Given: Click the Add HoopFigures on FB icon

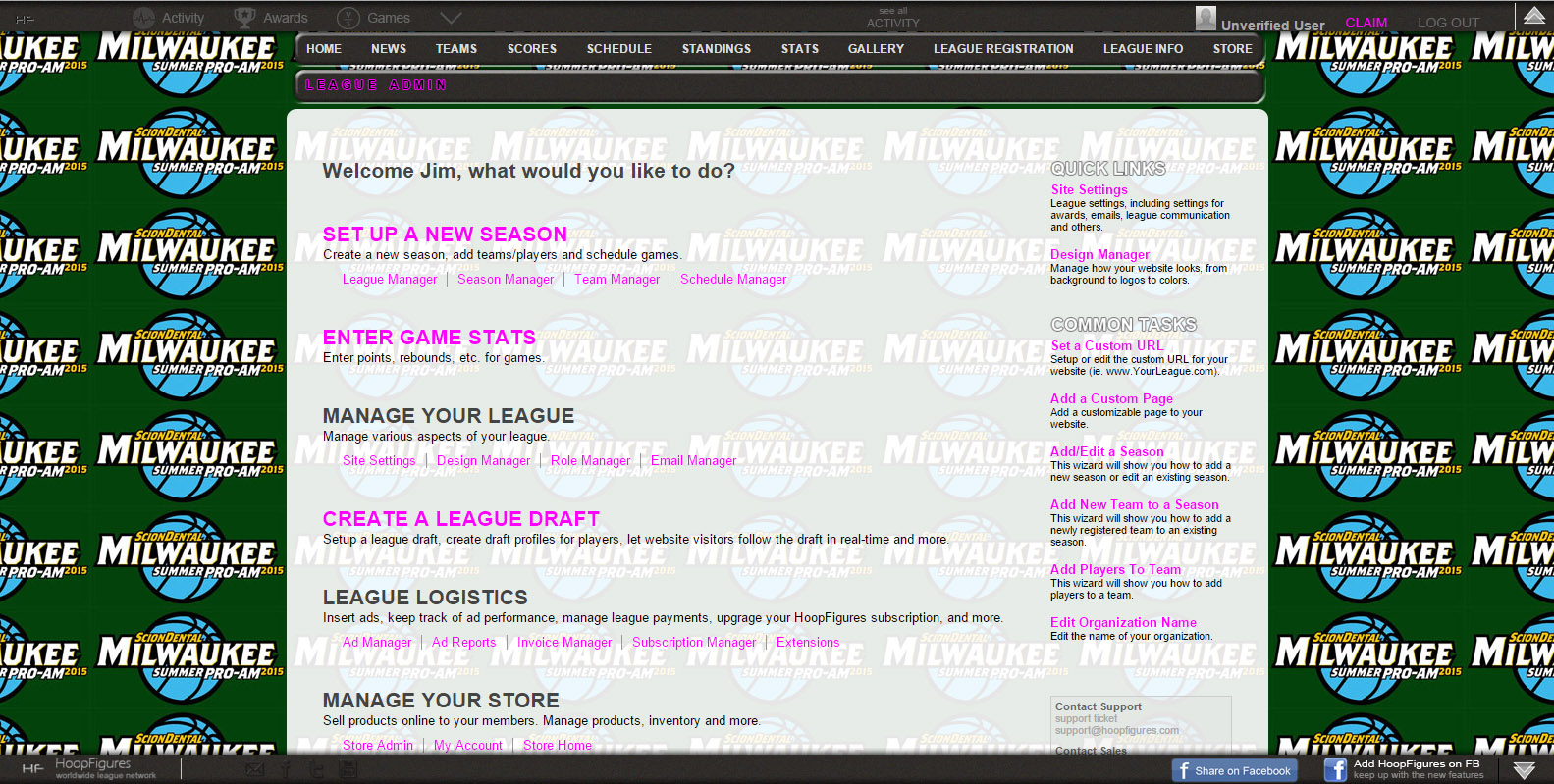Looking at the screenshot, I should click(1335, 770).
